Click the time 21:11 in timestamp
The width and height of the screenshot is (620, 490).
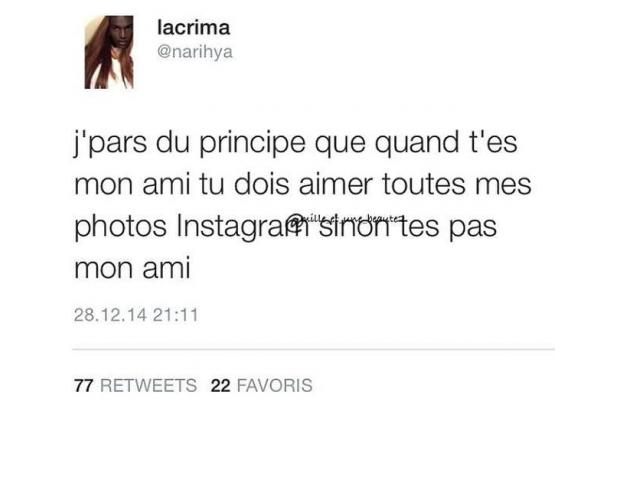(x=175, y=315)
